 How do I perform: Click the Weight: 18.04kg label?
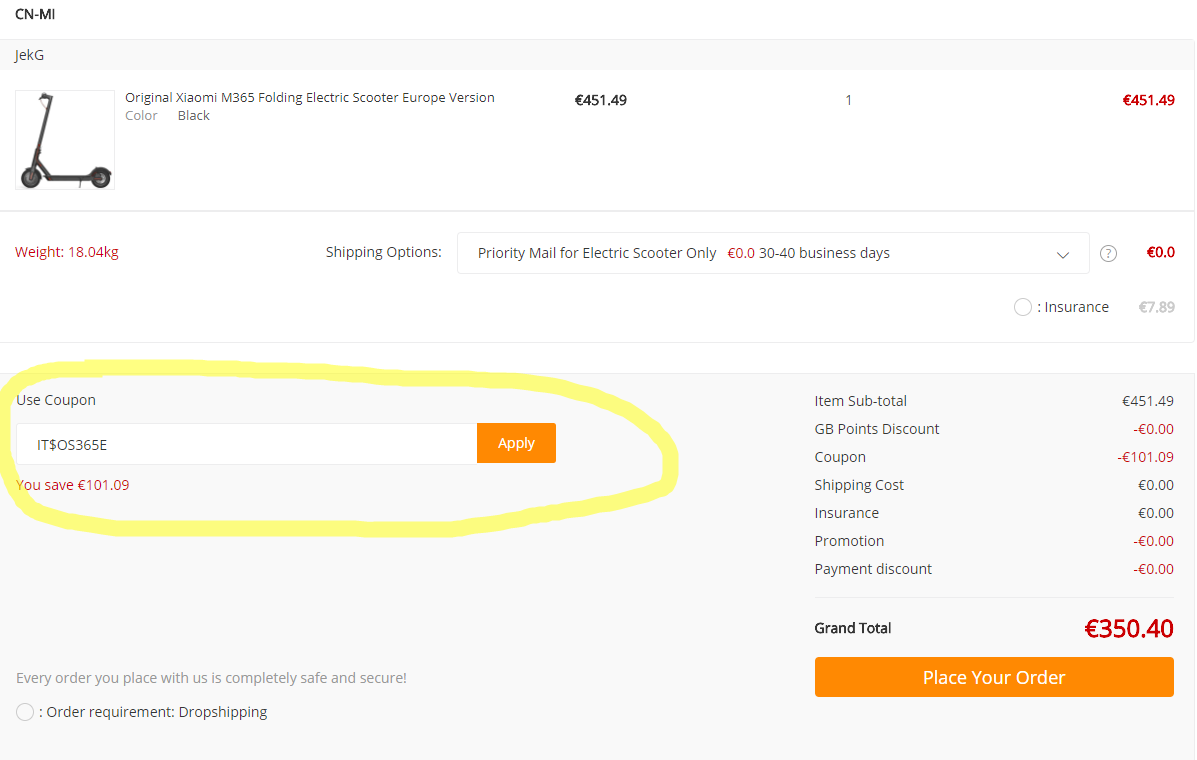67,252
